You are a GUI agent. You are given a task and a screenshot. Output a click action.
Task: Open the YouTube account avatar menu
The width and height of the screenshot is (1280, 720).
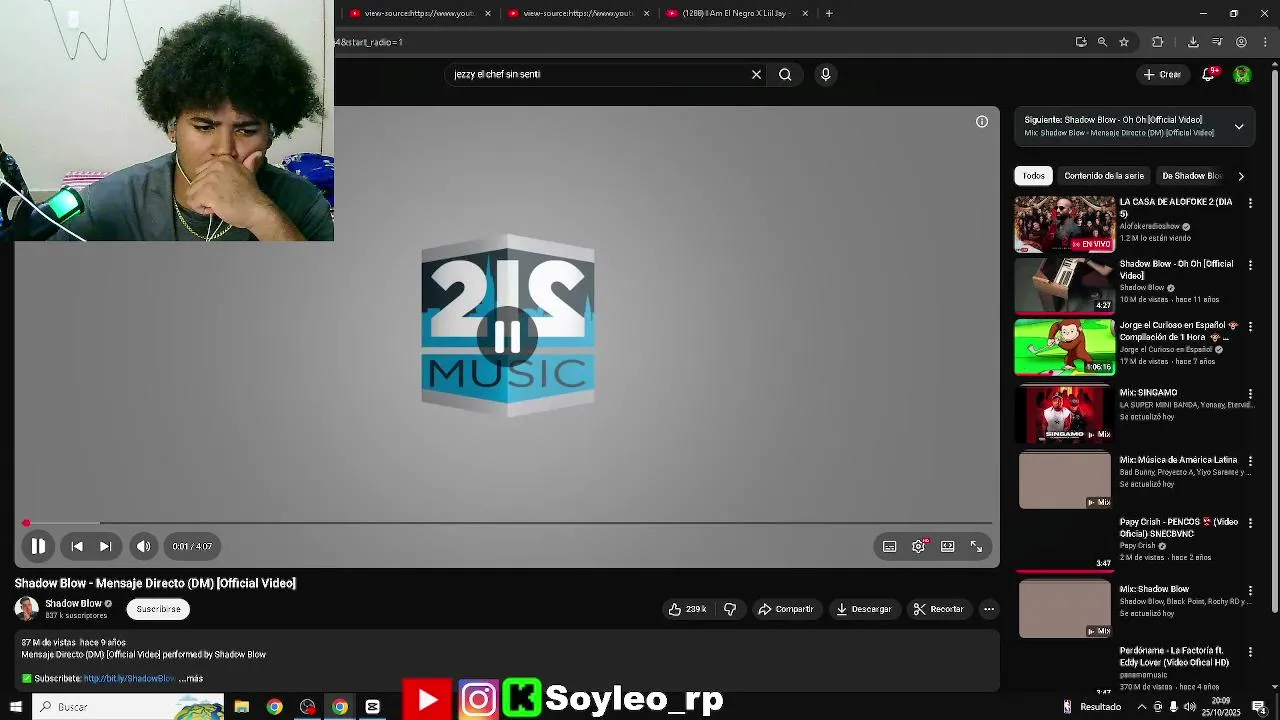(x=1242, y=74)
